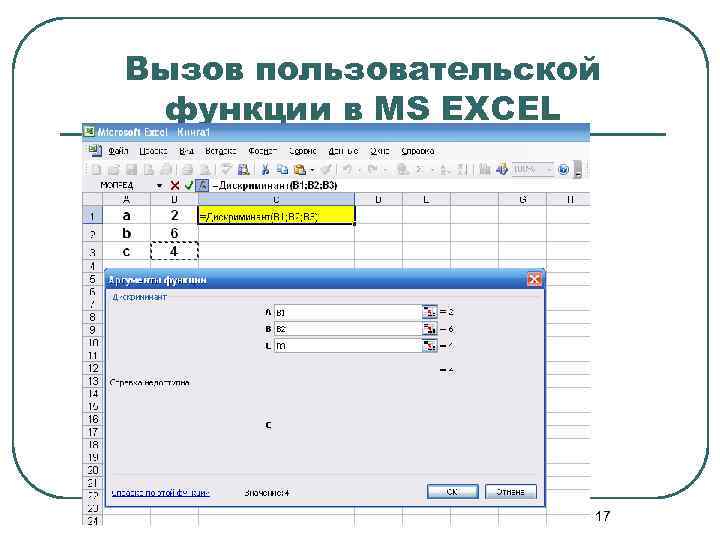Select cell B1 containing '2'
This screenshot has width=720, height=540.
tap(174, 215)
